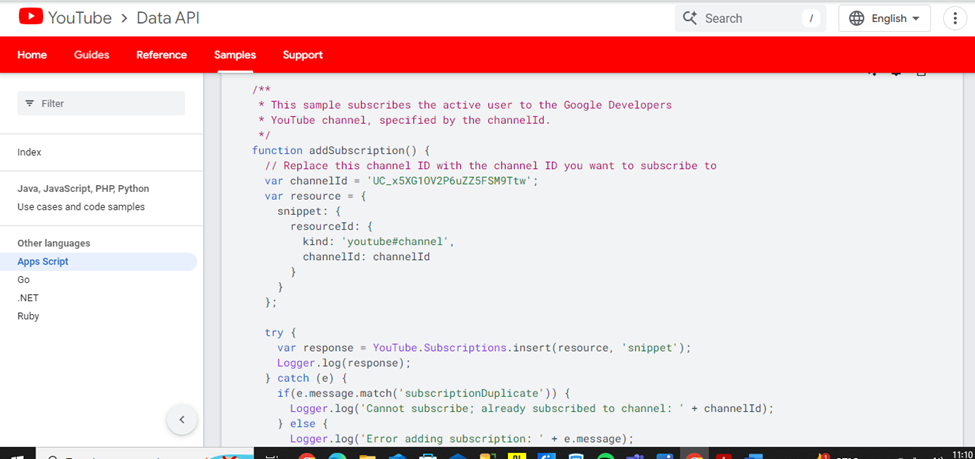Focus the Filter input box
The width and height of the screenshot is (975, 459).
click(x=101, y=103)
